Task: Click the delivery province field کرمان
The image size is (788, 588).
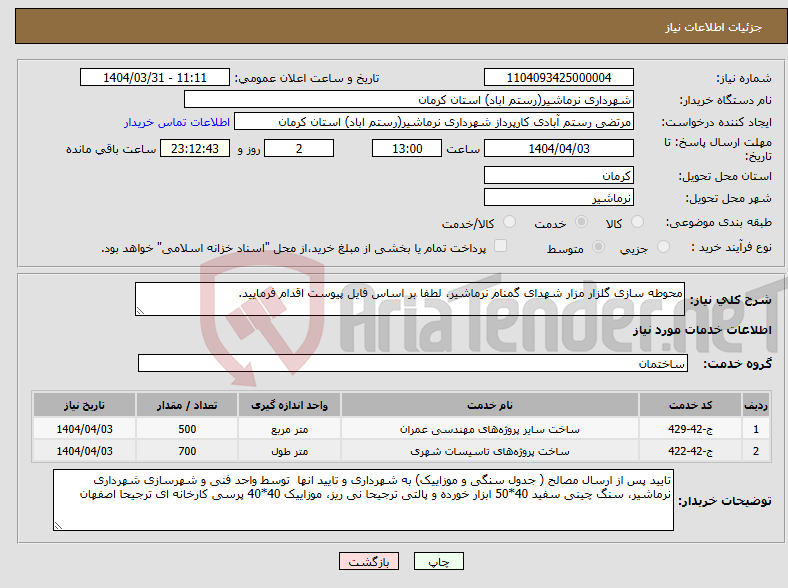Action: [558, 175]
